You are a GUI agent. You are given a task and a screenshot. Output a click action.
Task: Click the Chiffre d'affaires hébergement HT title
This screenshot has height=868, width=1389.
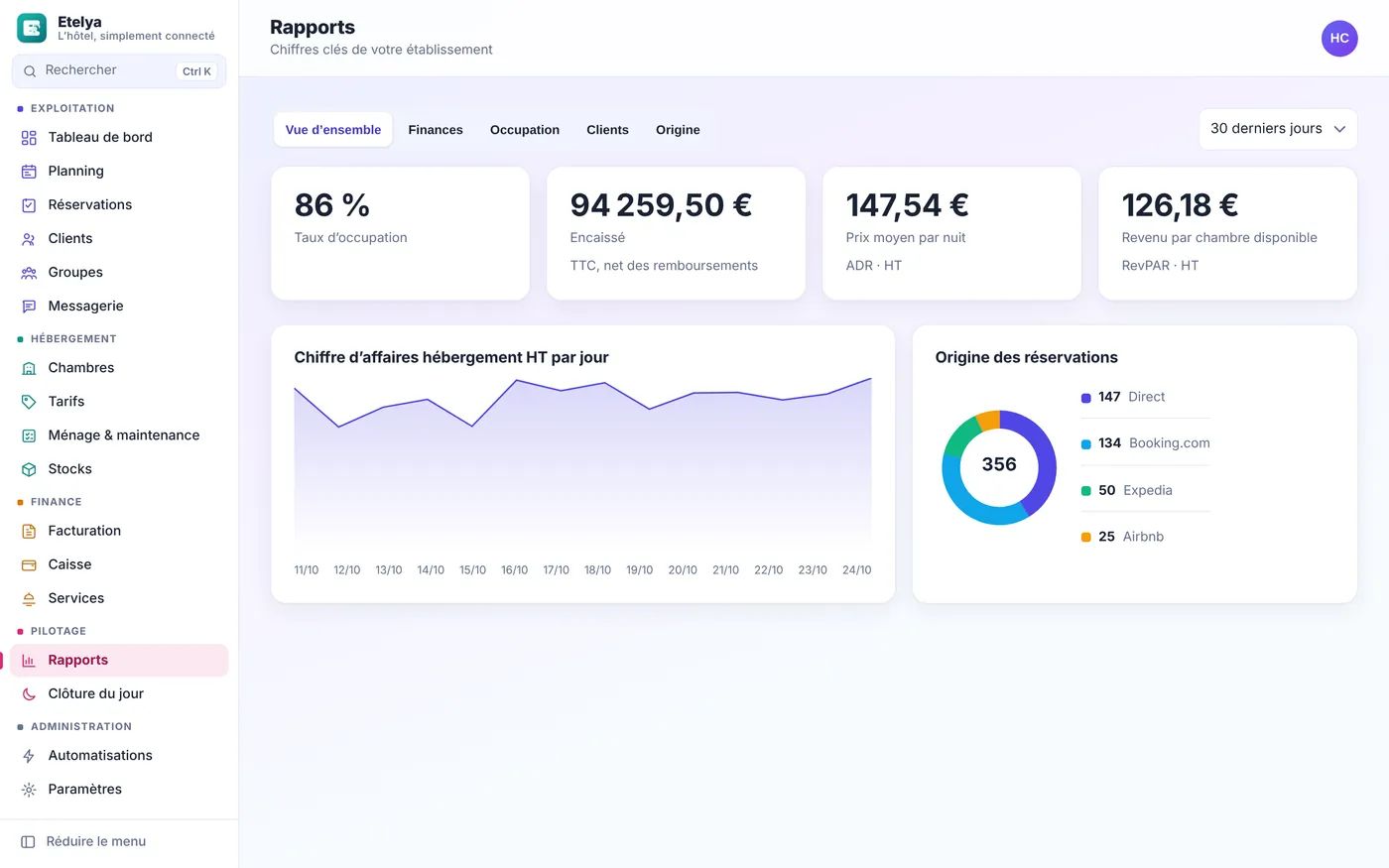click(451, 357)
